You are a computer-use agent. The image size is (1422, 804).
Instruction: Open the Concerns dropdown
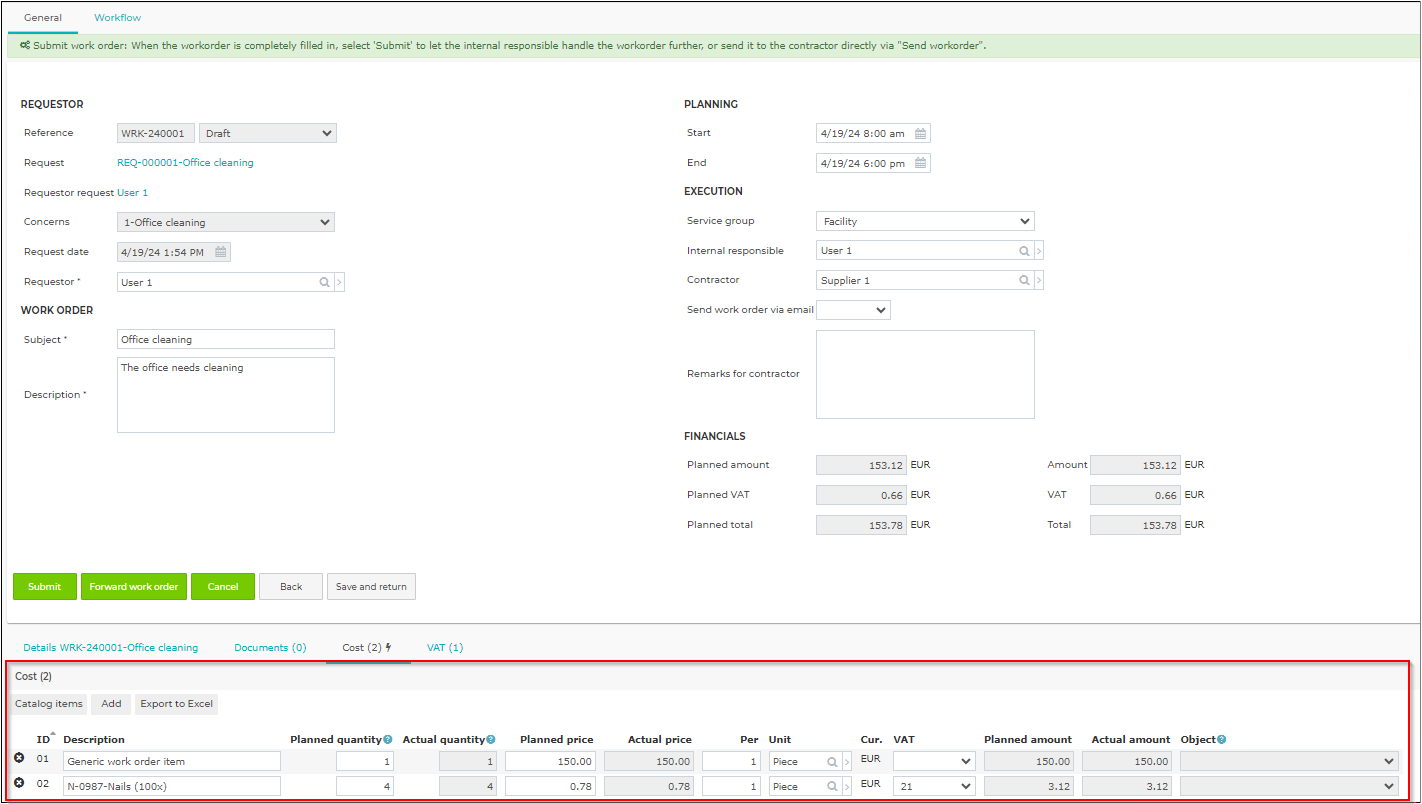[226, 222]
